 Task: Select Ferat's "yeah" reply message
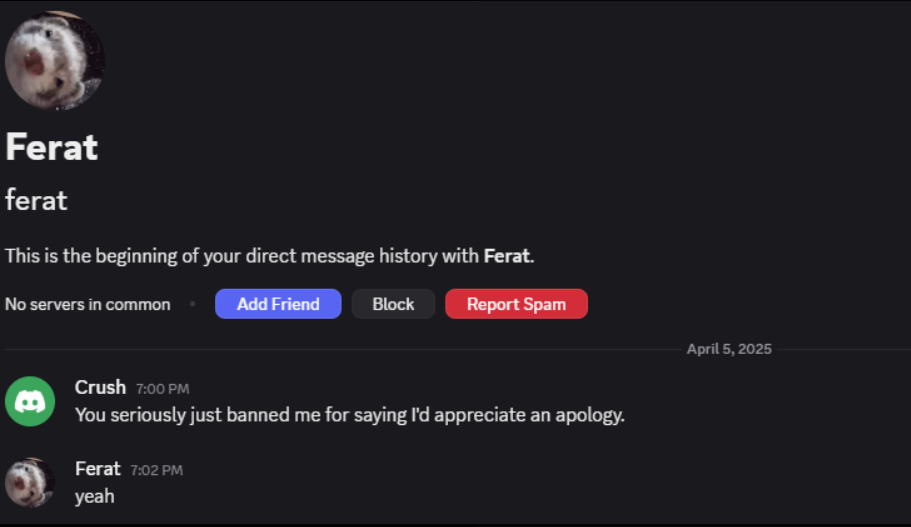(95, 496)
